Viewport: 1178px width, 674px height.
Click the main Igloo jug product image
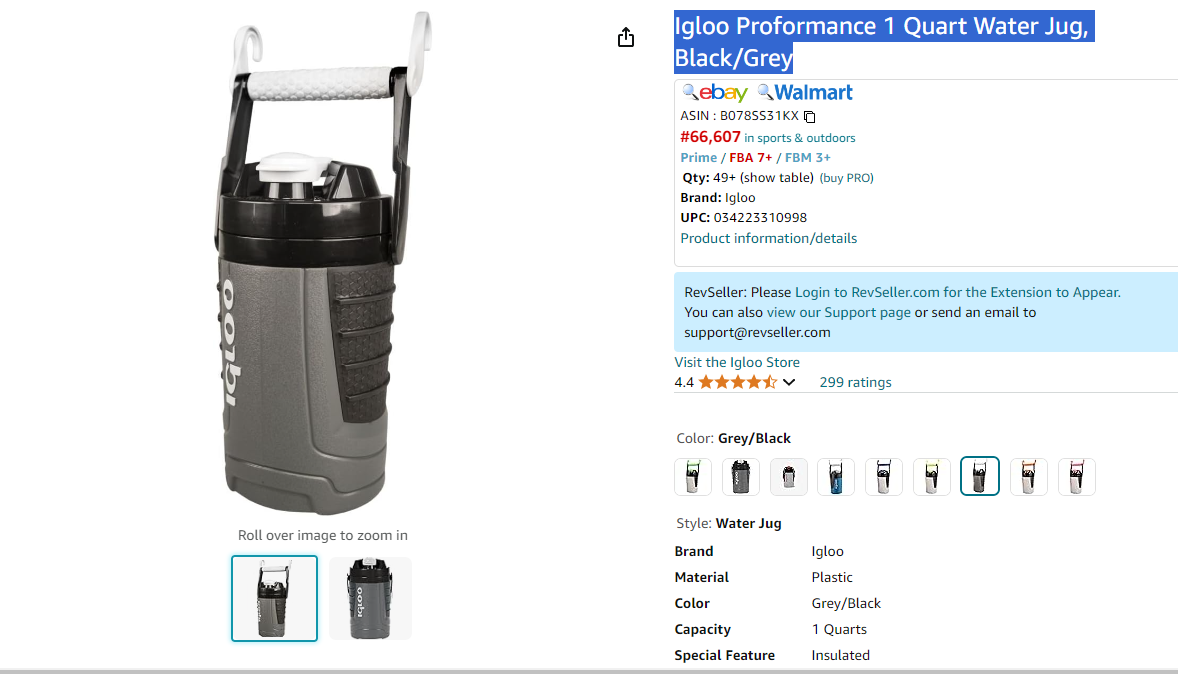(x=323, y=264)
